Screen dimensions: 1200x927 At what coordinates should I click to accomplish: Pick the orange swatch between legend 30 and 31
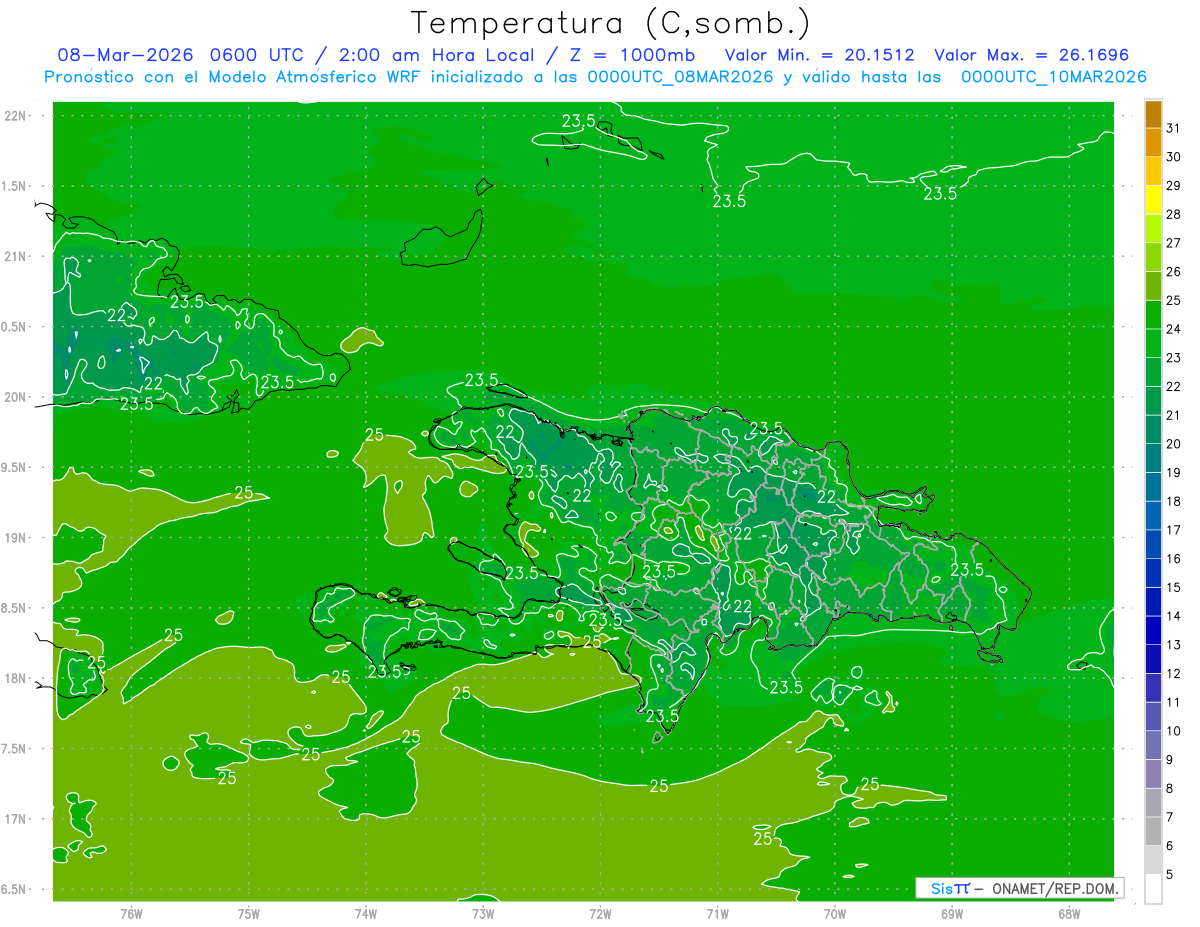tap(1153, 143)
